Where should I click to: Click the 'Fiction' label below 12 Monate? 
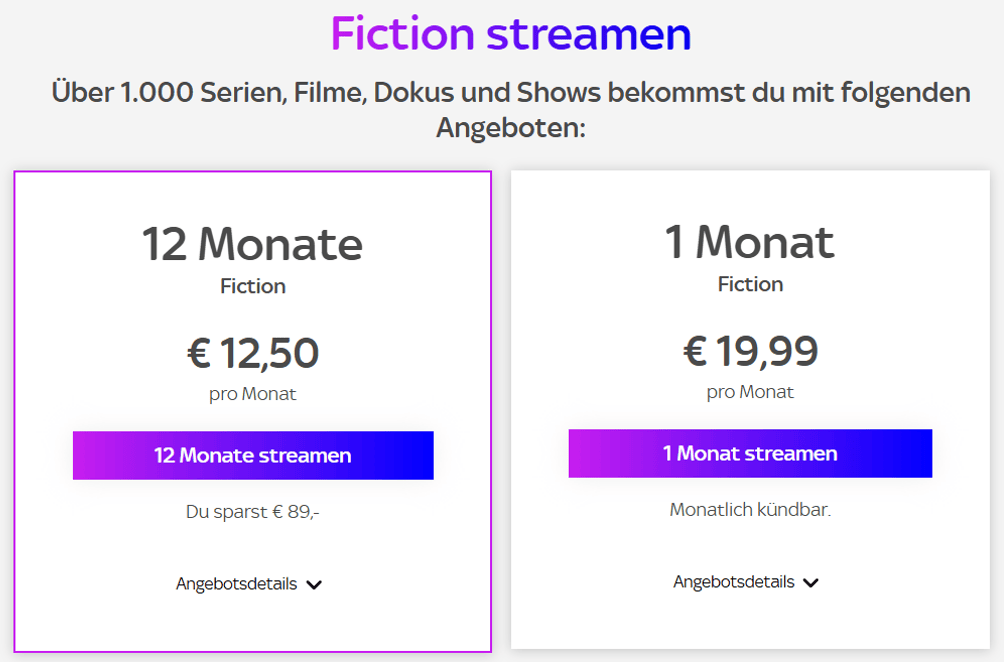tap(253, 287)
